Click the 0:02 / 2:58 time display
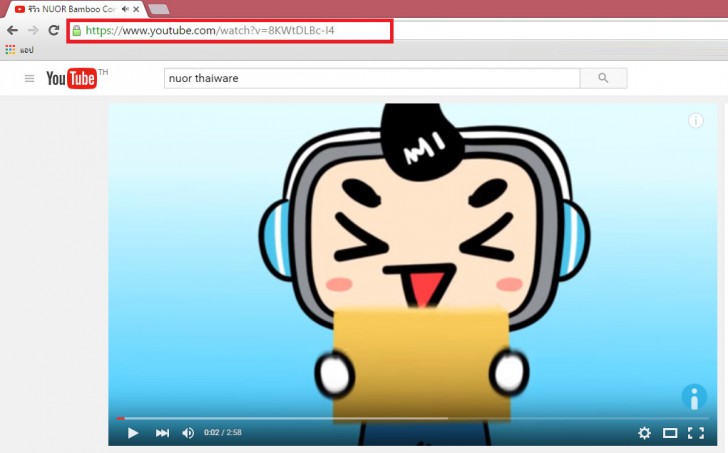 [223, 433]
